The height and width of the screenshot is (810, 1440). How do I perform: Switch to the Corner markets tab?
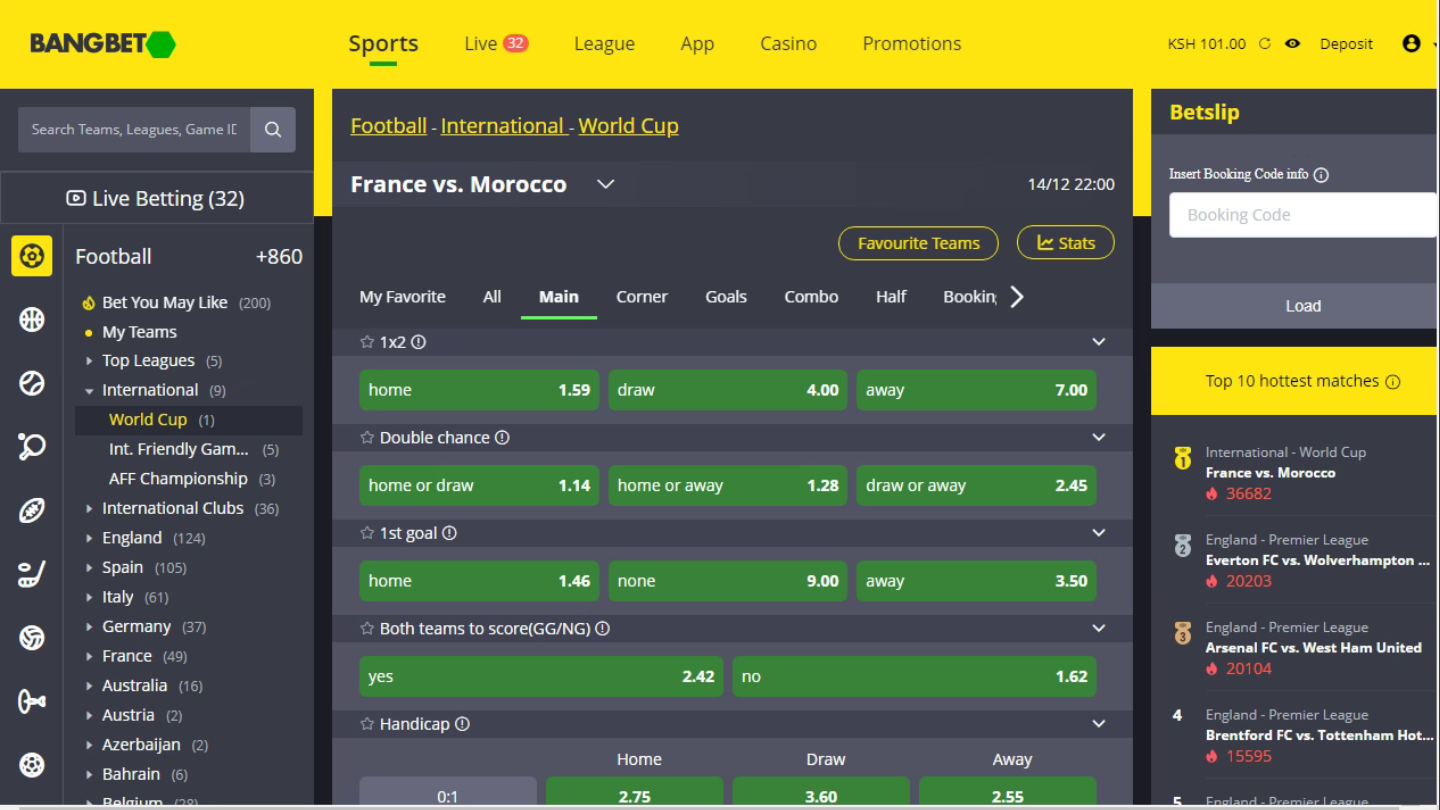tap(641, 297)
